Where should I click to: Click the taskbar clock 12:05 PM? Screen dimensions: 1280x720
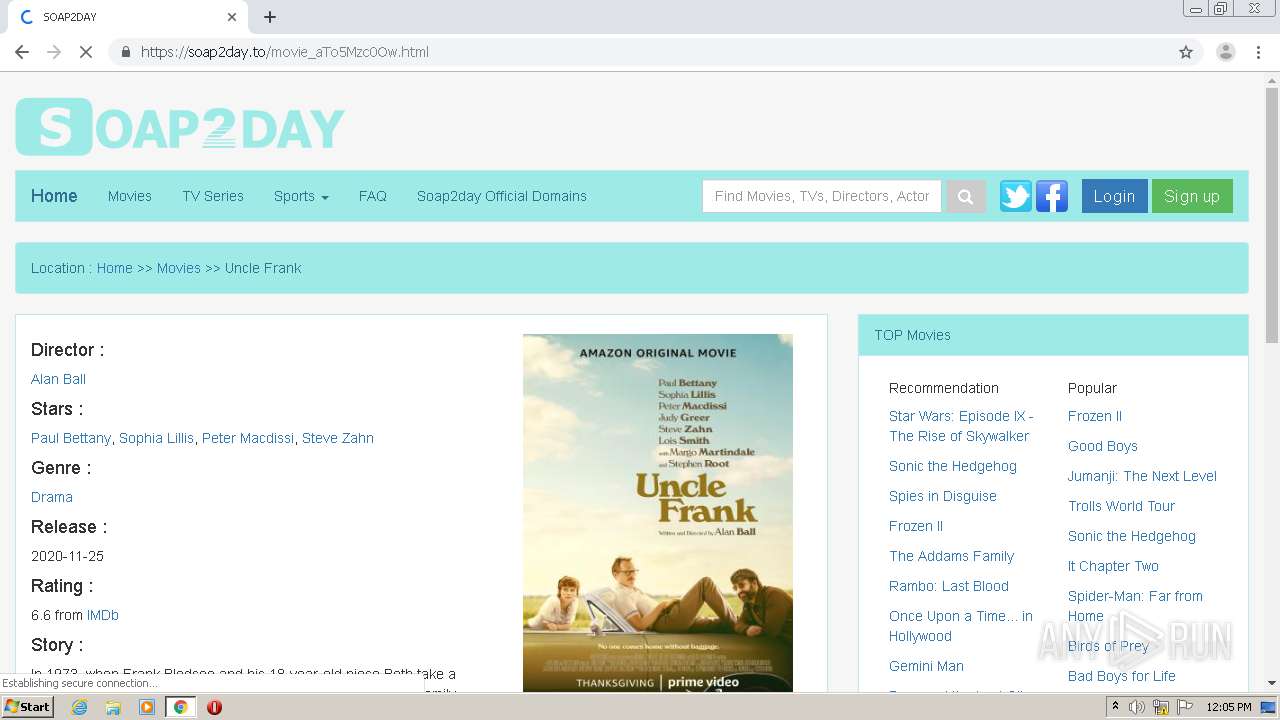[x=1229, y=707]
